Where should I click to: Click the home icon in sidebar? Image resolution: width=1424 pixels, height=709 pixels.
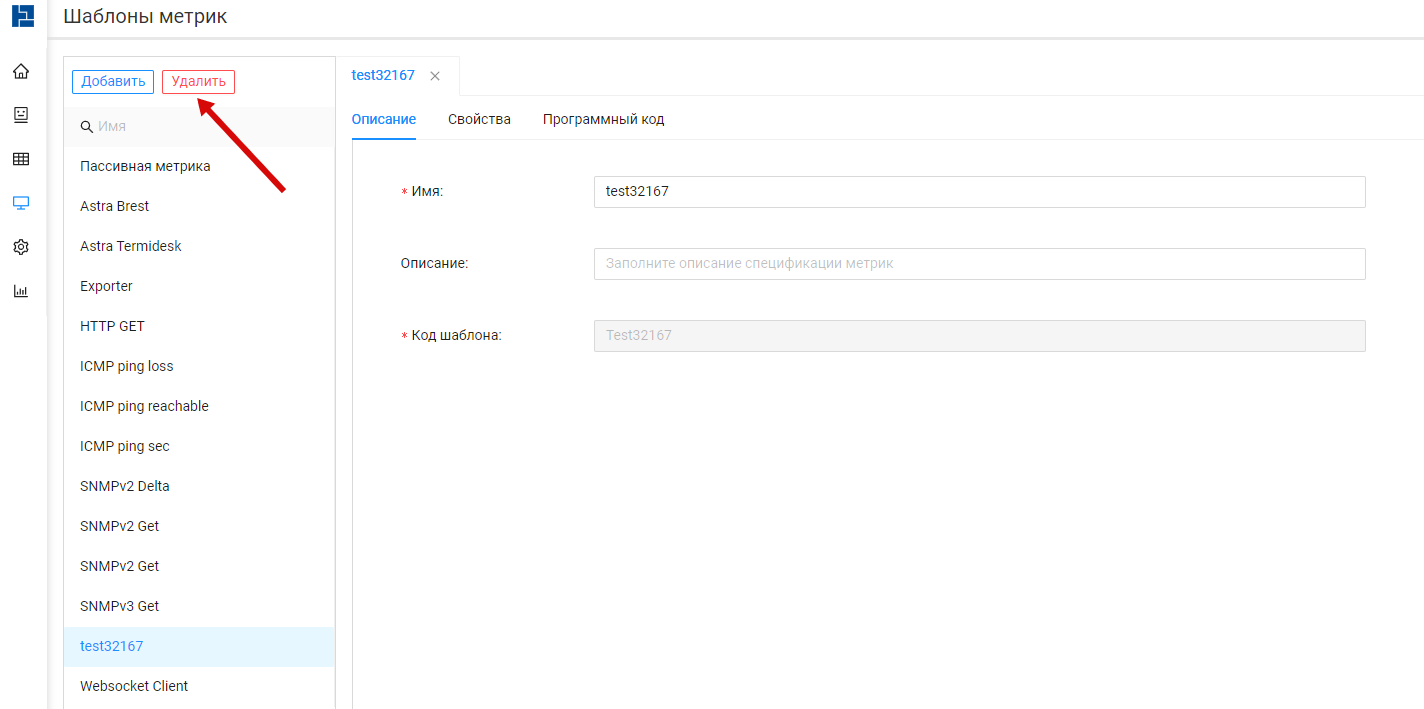[x=21, y=72]
